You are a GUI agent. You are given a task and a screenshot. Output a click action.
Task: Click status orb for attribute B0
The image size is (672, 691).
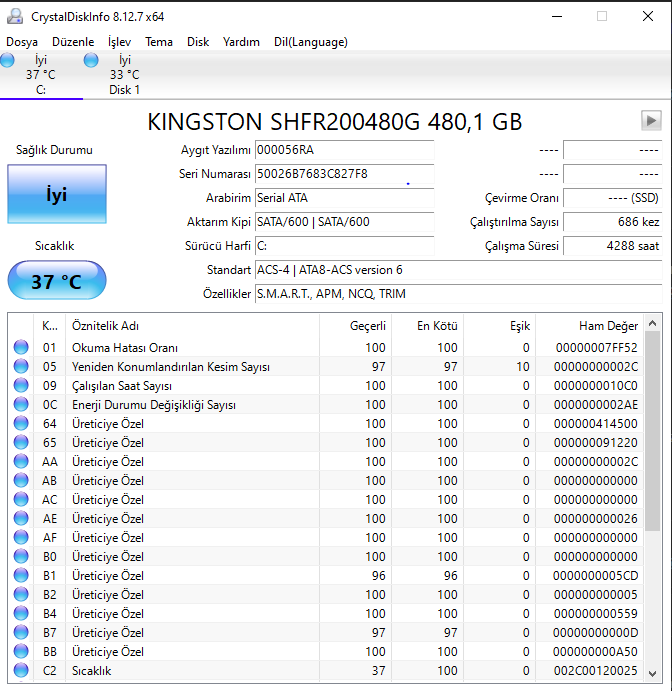21,556
